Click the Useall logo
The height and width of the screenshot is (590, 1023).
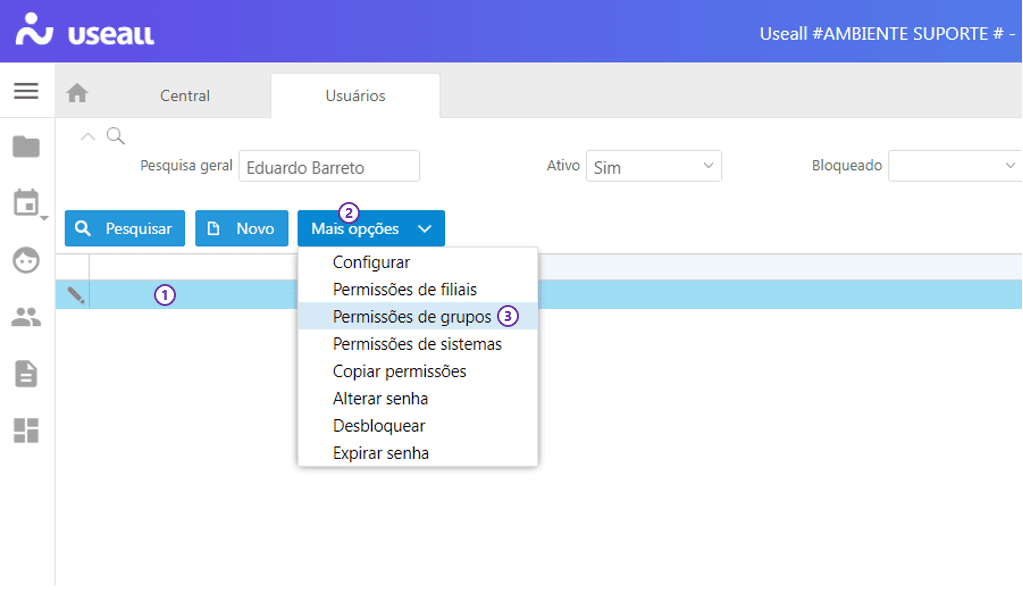pyautogui.click(x=85, y=30)
